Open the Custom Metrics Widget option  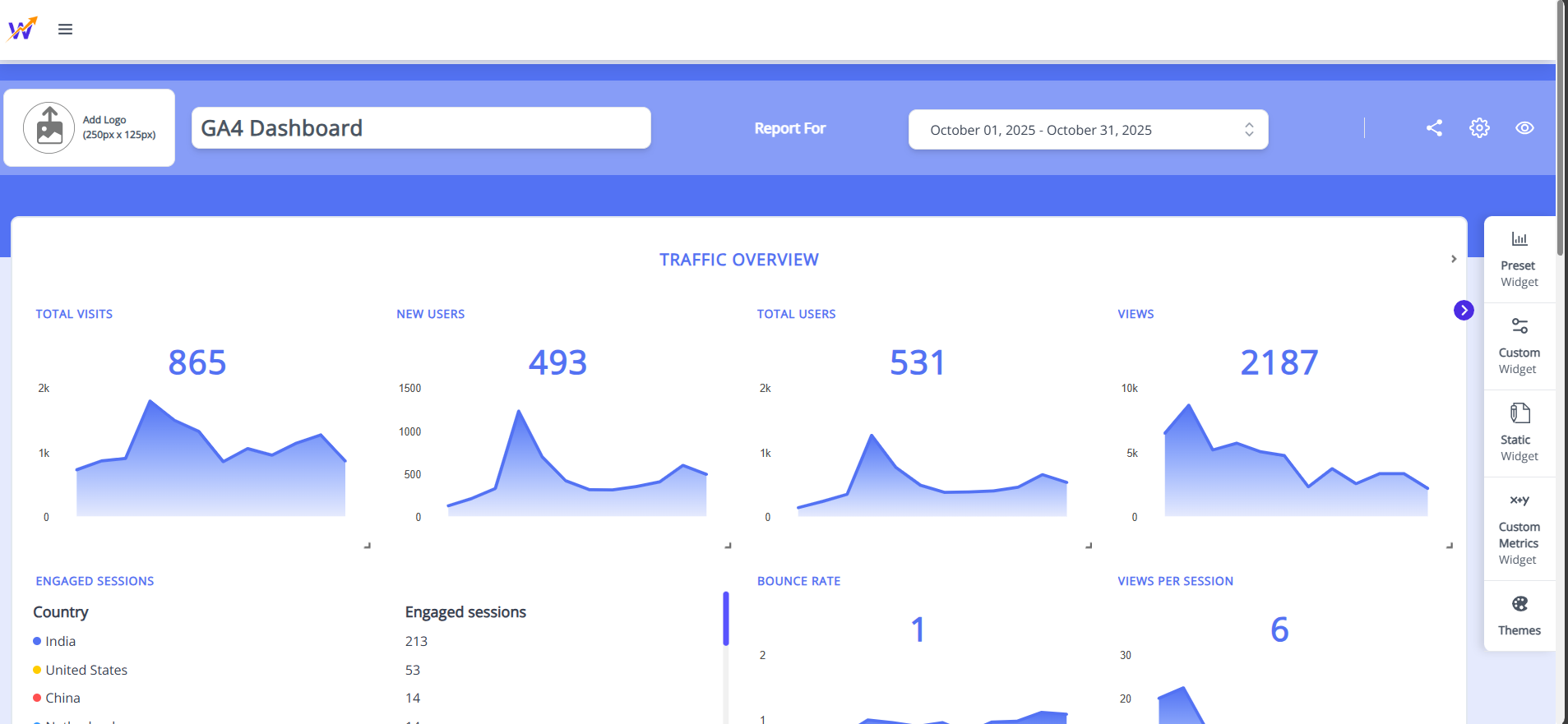(1519, 528)
